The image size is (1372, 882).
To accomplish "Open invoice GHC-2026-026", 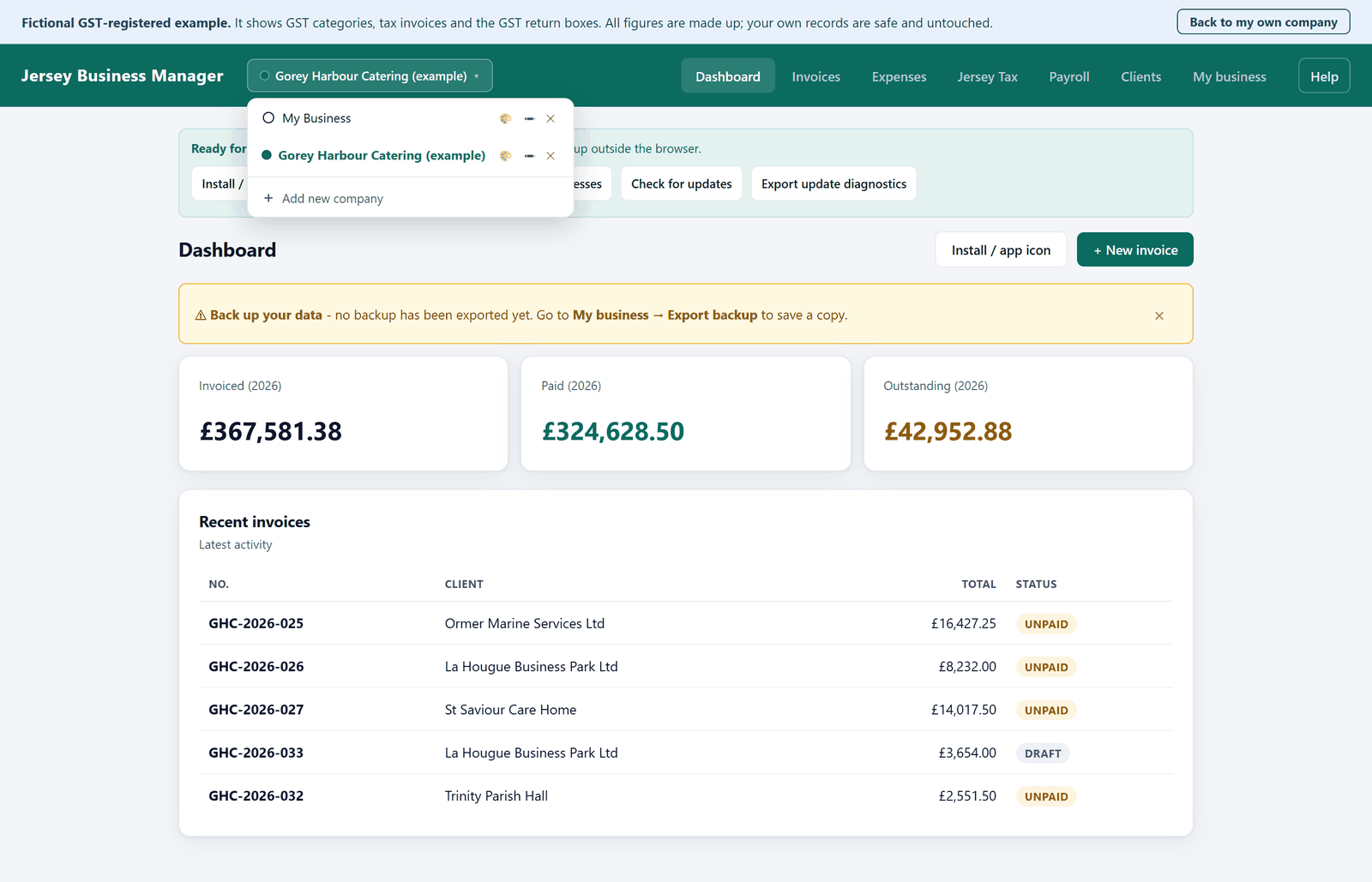I will click(x=256, y=666).
